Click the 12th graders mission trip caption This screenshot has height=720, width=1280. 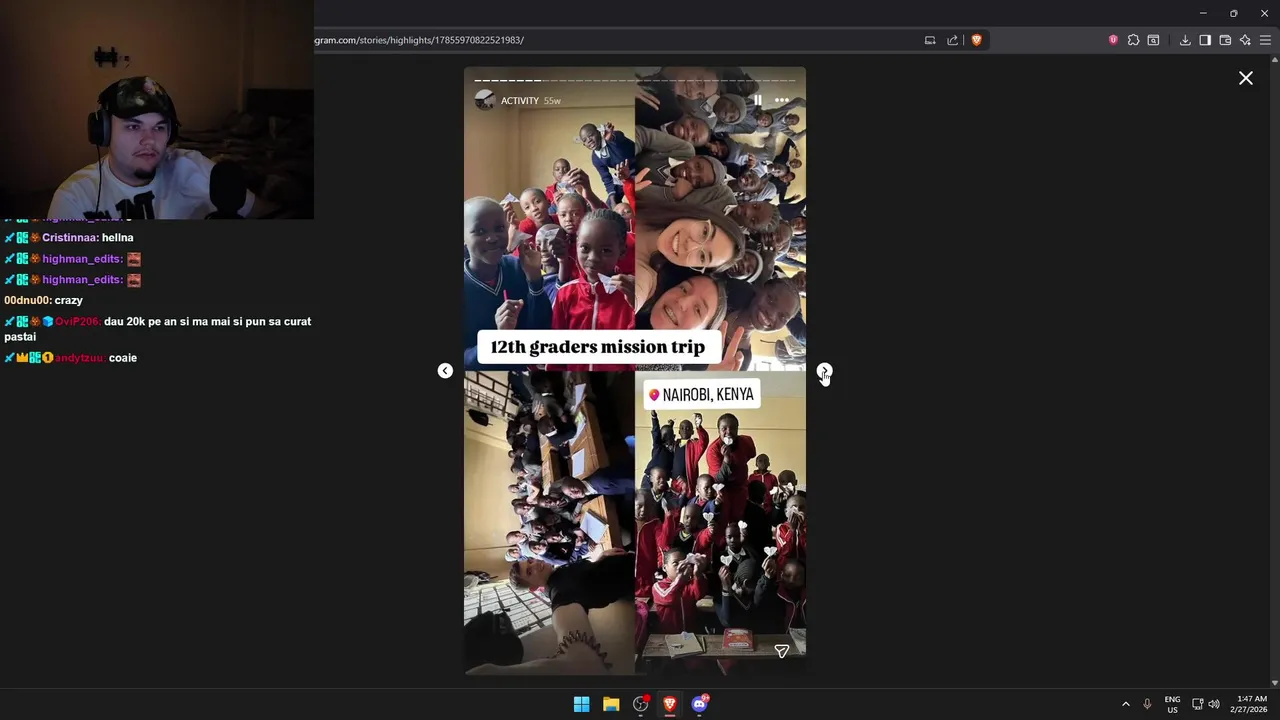597,348
